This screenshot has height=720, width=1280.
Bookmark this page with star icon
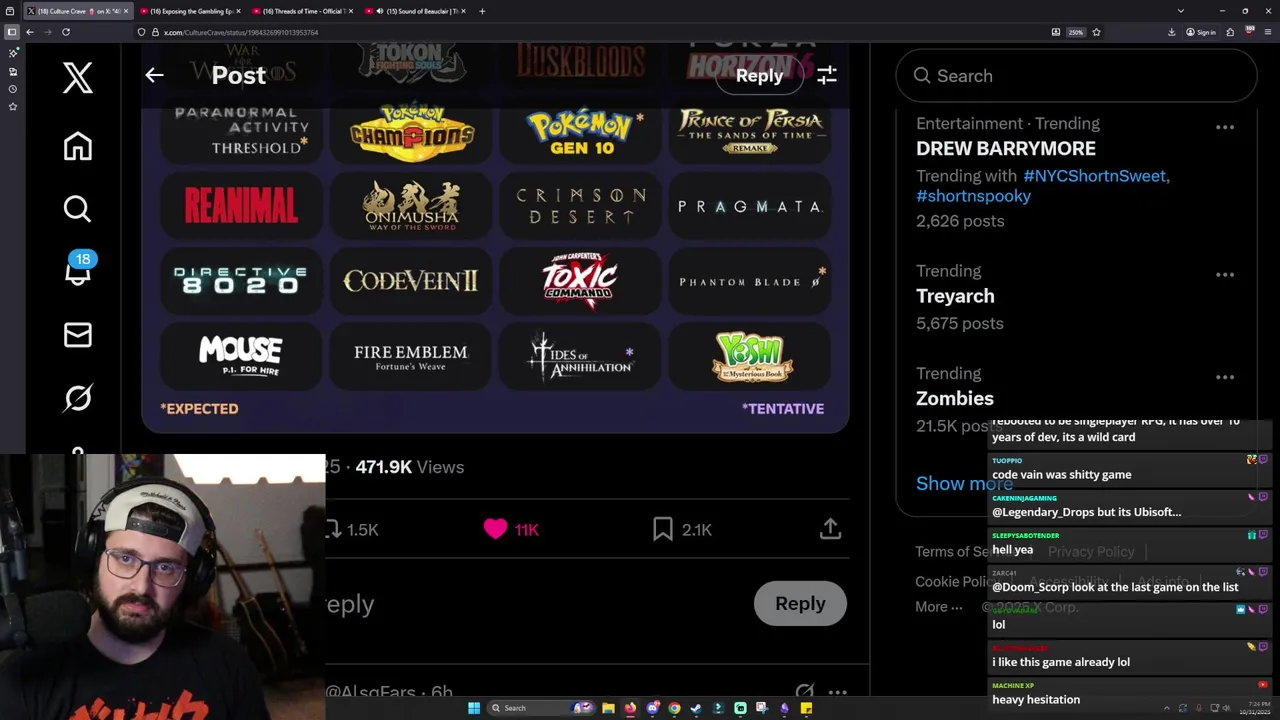tap(1096, 32)
